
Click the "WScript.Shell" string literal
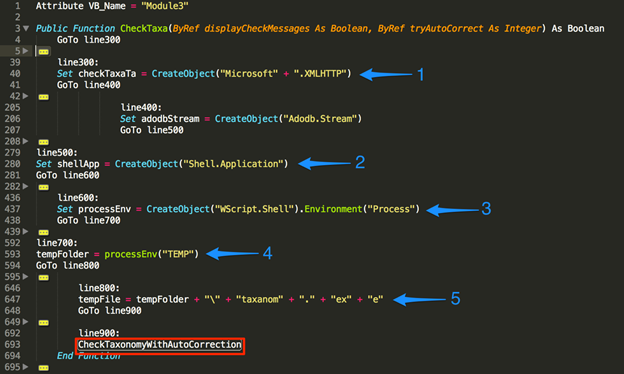(254, 209)
